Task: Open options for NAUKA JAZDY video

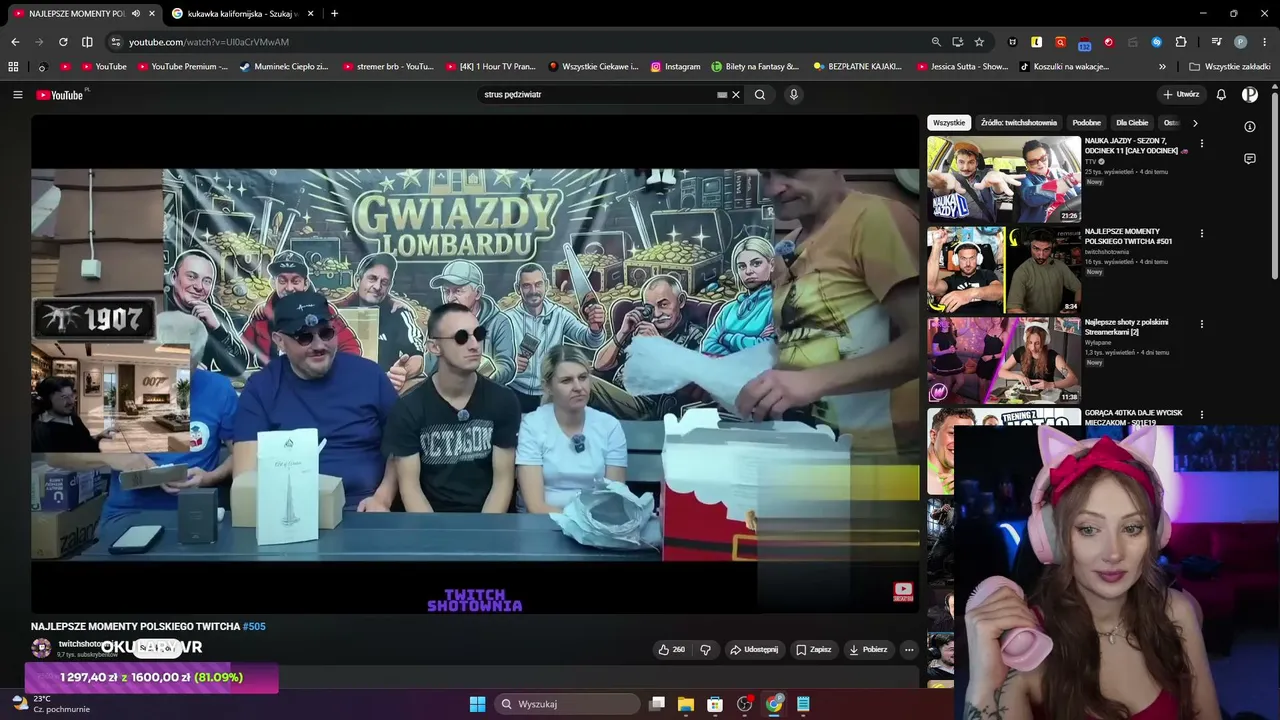Action: 1202,144
